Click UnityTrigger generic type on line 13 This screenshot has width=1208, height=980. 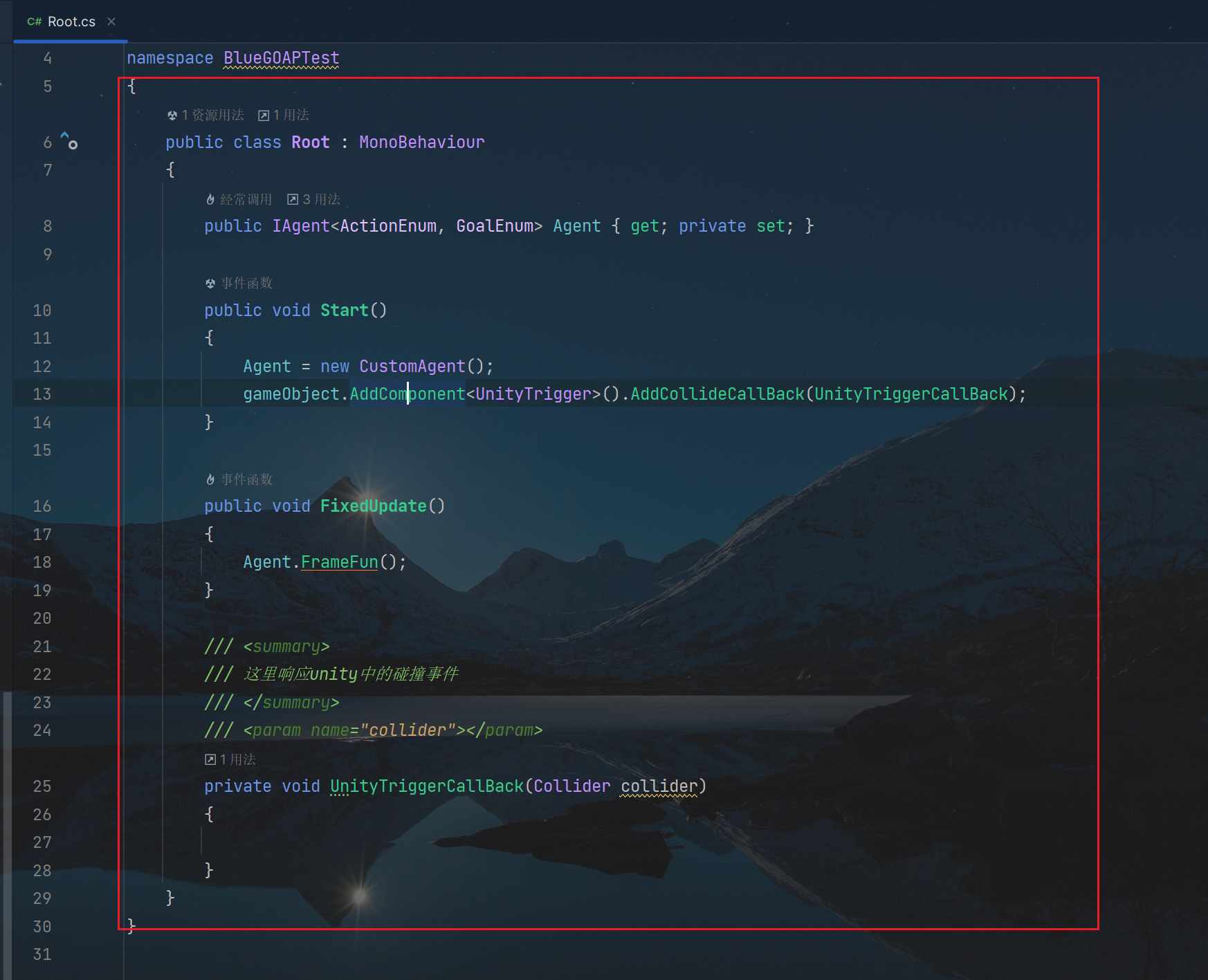(x=533, y=394)
